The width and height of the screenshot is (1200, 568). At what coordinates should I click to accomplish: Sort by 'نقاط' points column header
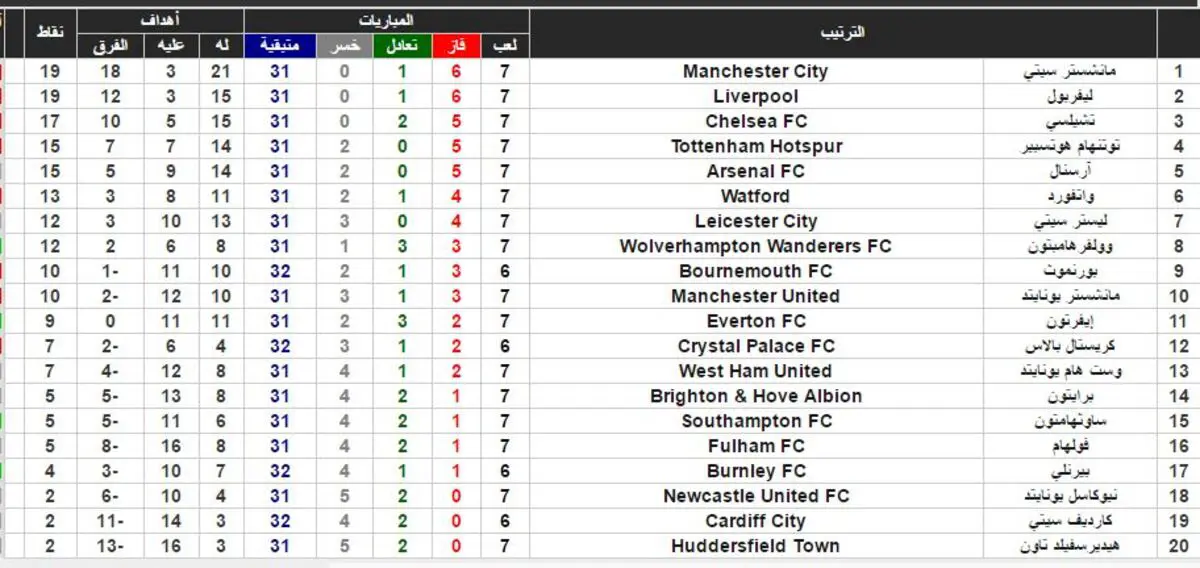click(x=50, y=33)
